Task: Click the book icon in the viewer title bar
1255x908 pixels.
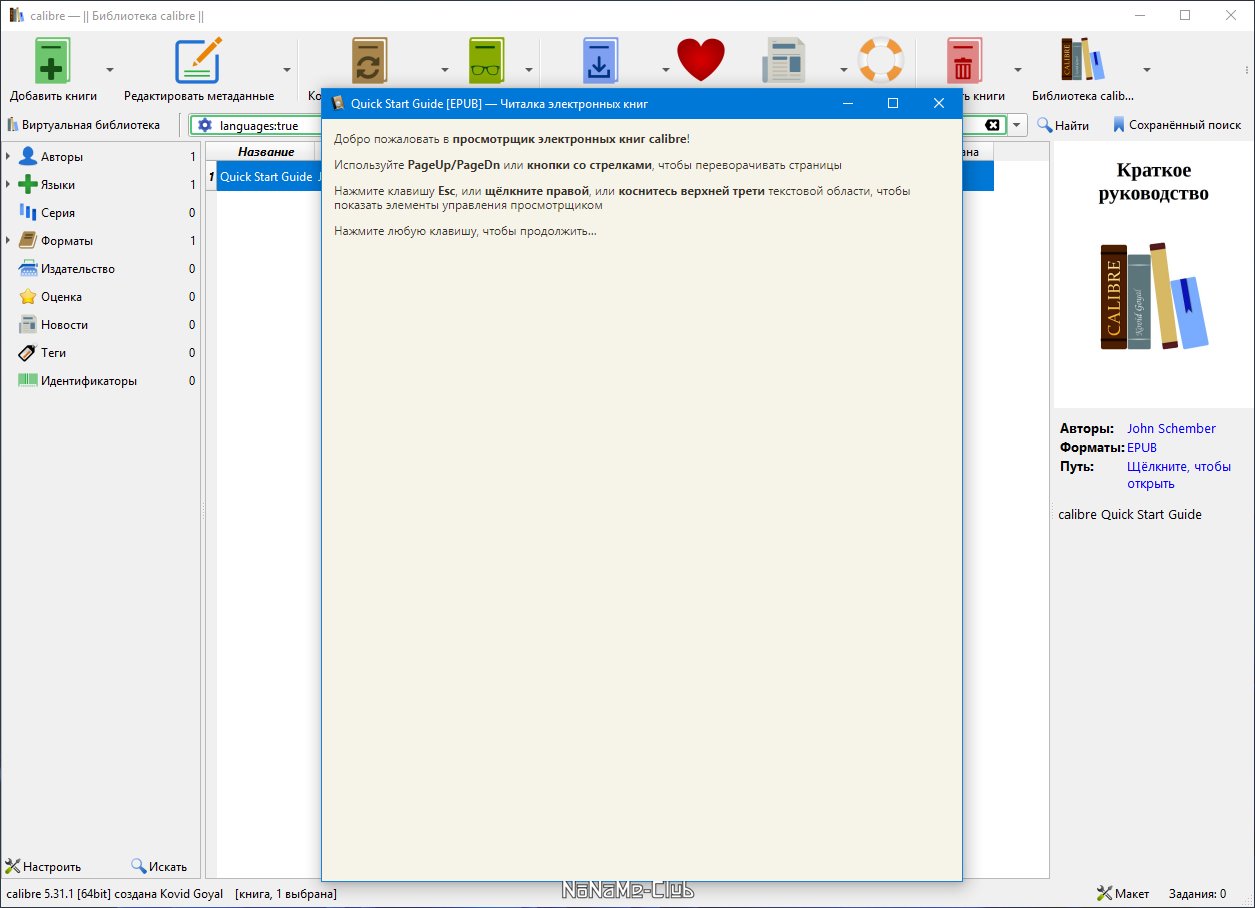Action: (338, 103)
